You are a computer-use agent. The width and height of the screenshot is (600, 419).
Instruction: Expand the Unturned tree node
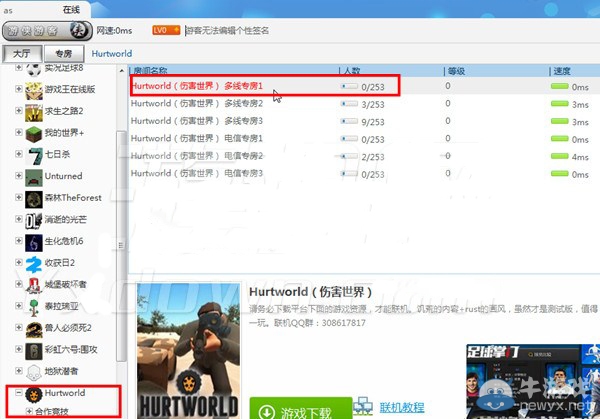18,176
